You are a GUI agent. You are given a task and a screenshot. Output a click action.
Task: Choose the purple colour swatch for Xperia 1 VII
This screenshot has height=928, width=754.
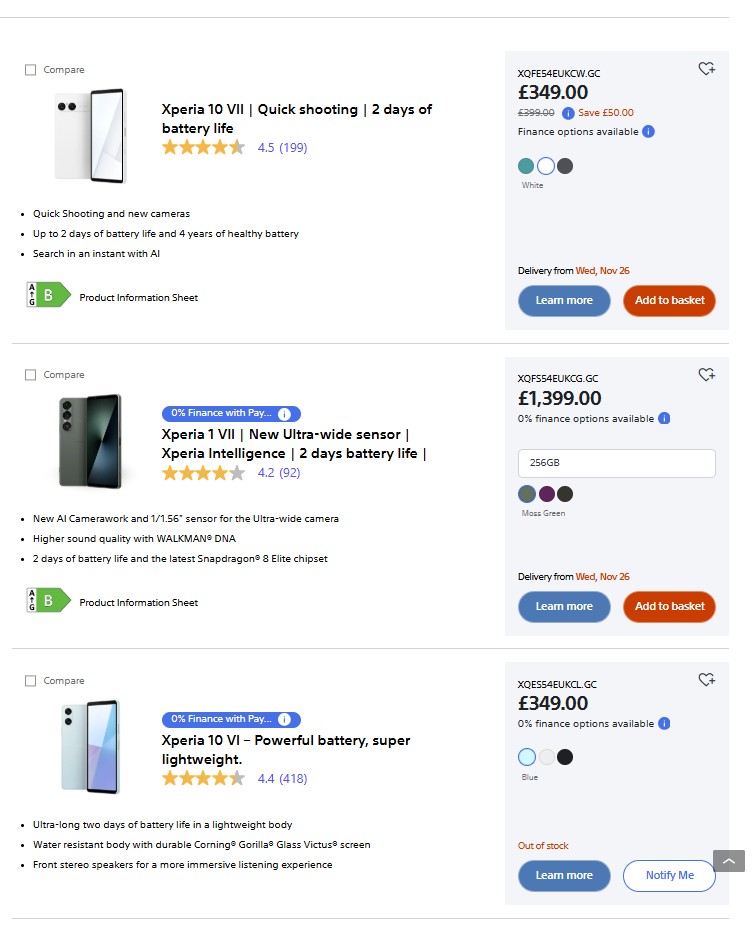click(x=546, y=494)
